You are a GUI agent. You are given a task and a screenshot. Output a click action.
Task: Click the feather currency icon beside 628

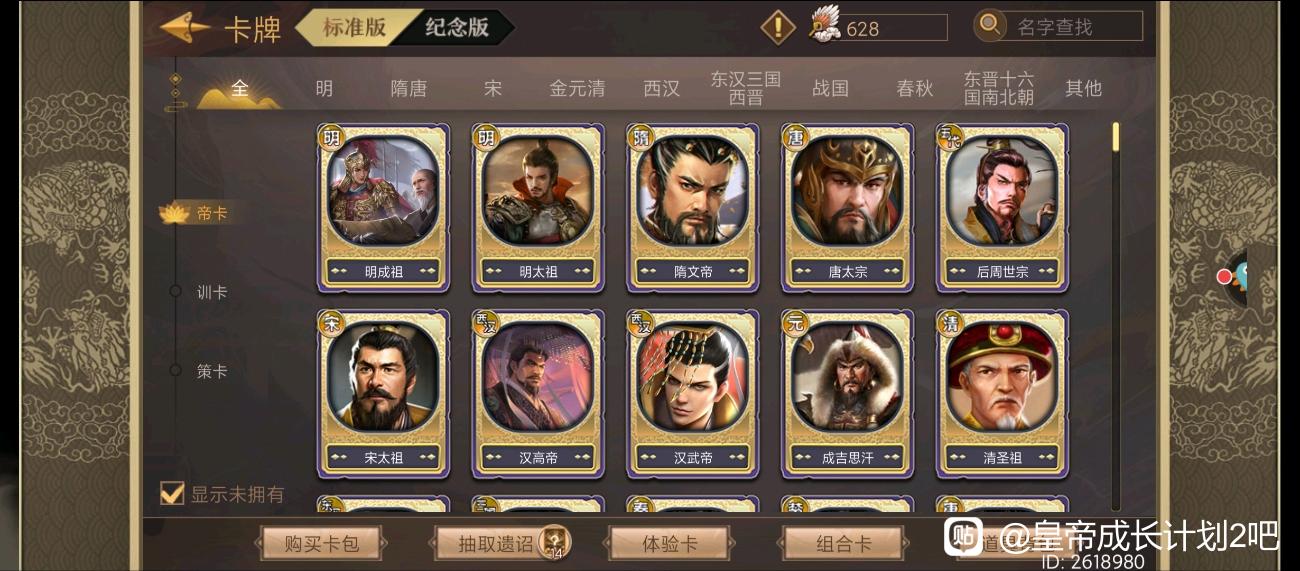tap(824, 25)
